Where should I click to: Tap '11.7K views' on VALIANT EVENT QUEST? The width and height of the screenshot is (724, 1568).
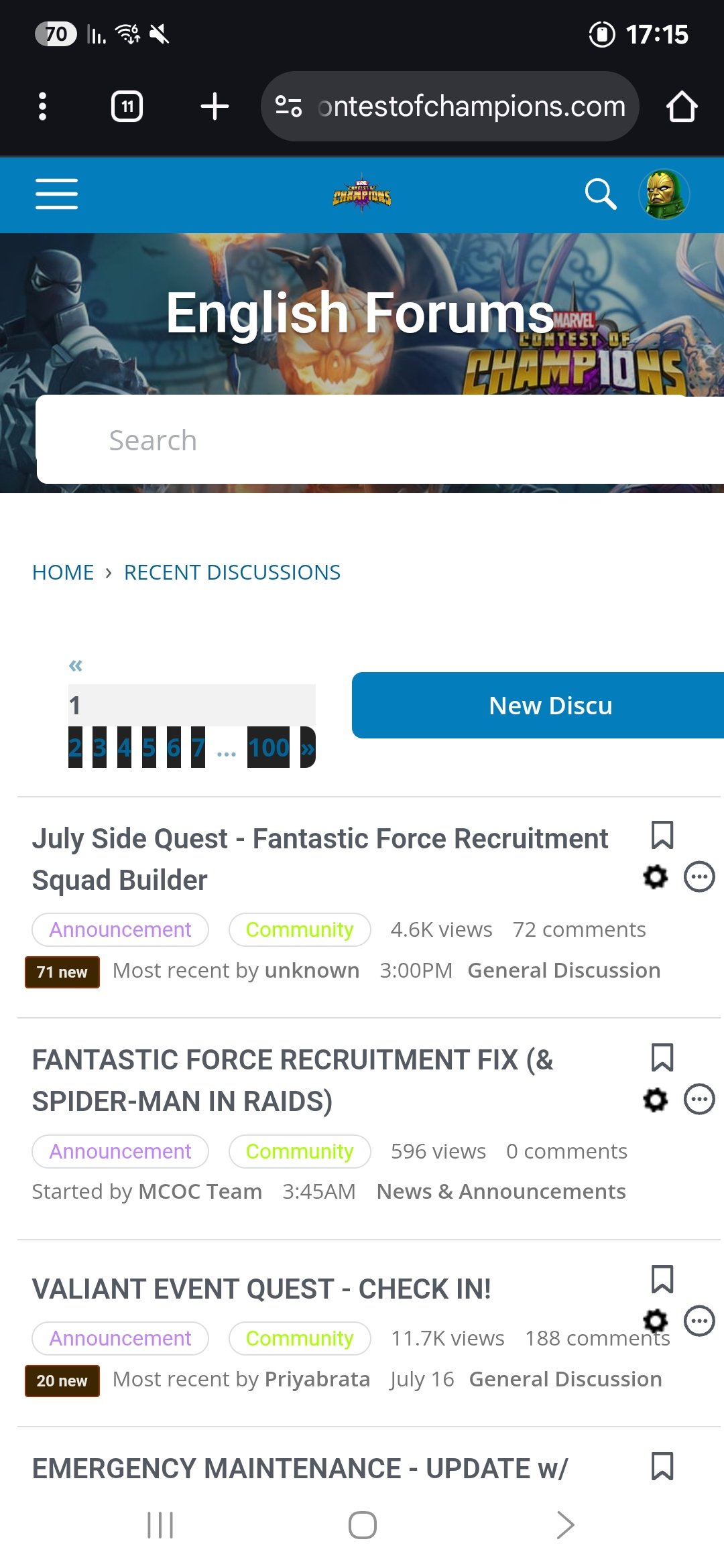(x=447, y=1338)
